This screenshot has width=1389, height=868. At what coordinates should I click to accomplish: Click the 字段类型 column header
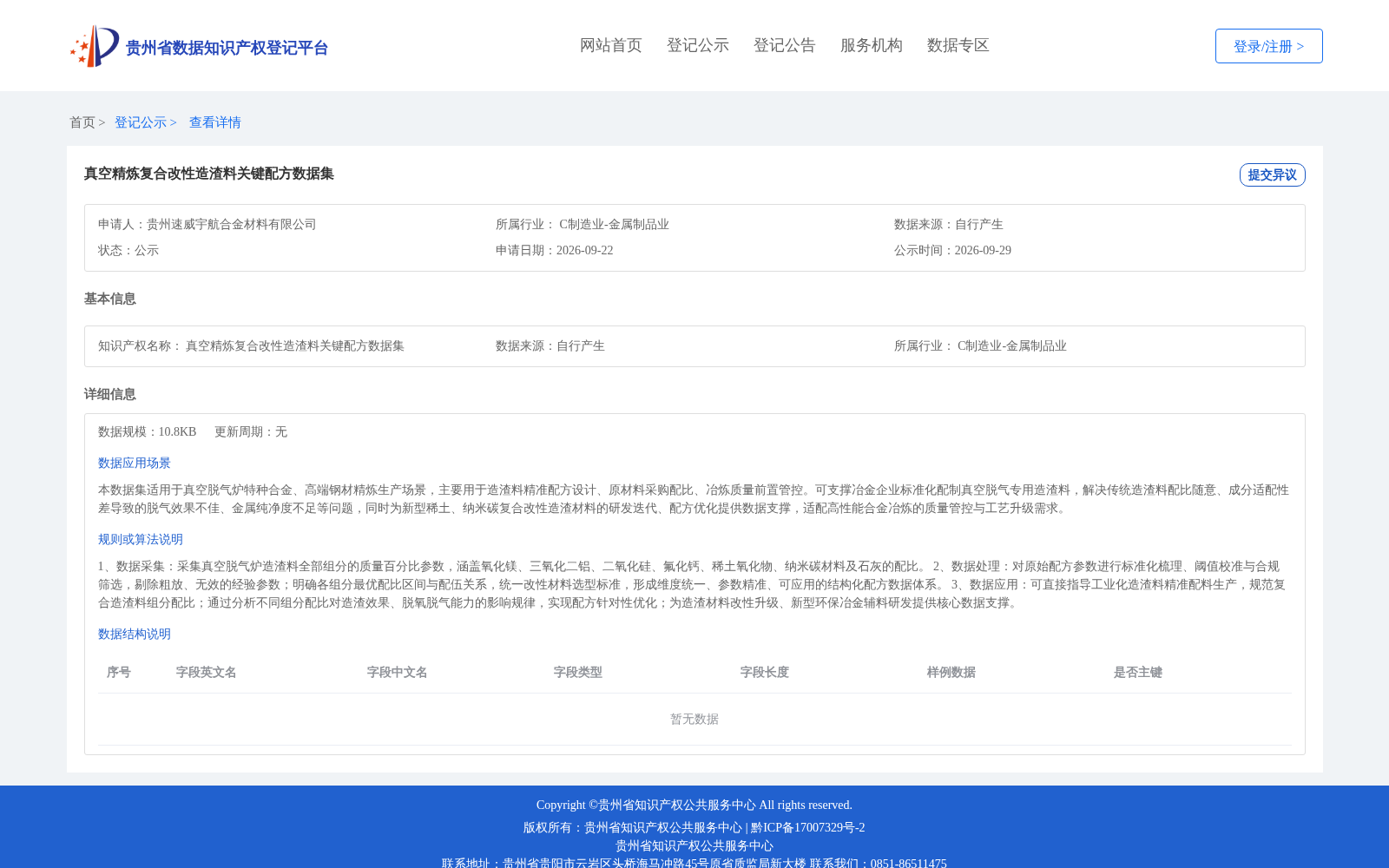pyautogui.click(x=578, y=672)
